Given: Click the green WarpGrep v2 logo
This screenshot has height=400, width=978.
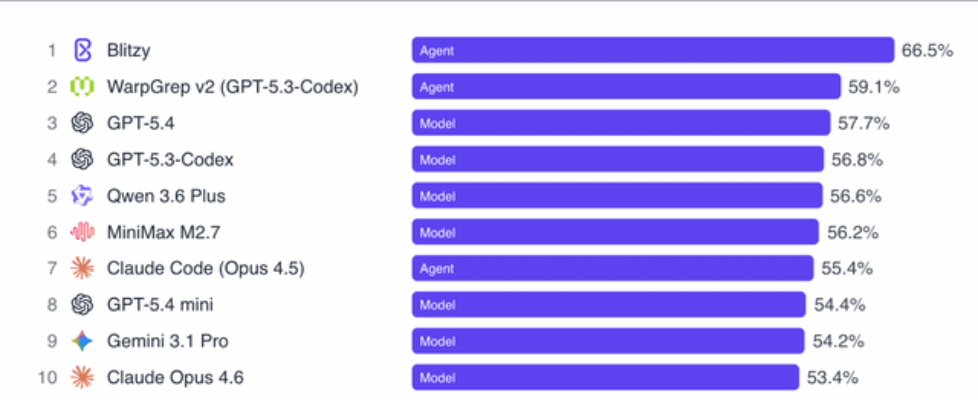Looking at the screenshot, I should [82, 87].
